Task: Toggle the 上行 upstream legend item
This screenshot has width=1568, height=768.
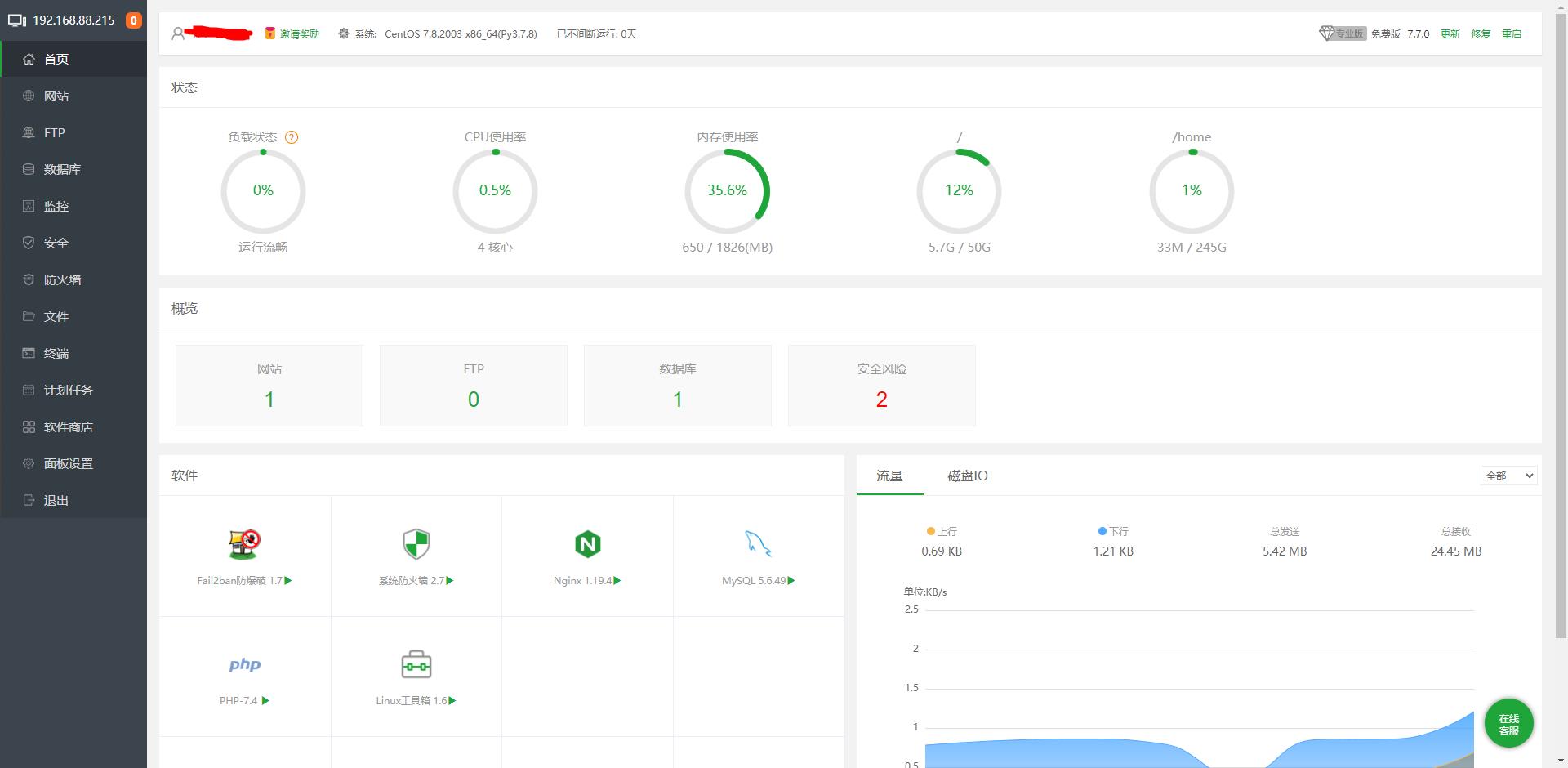Action: pyautogui.click(x=942, y=531)
